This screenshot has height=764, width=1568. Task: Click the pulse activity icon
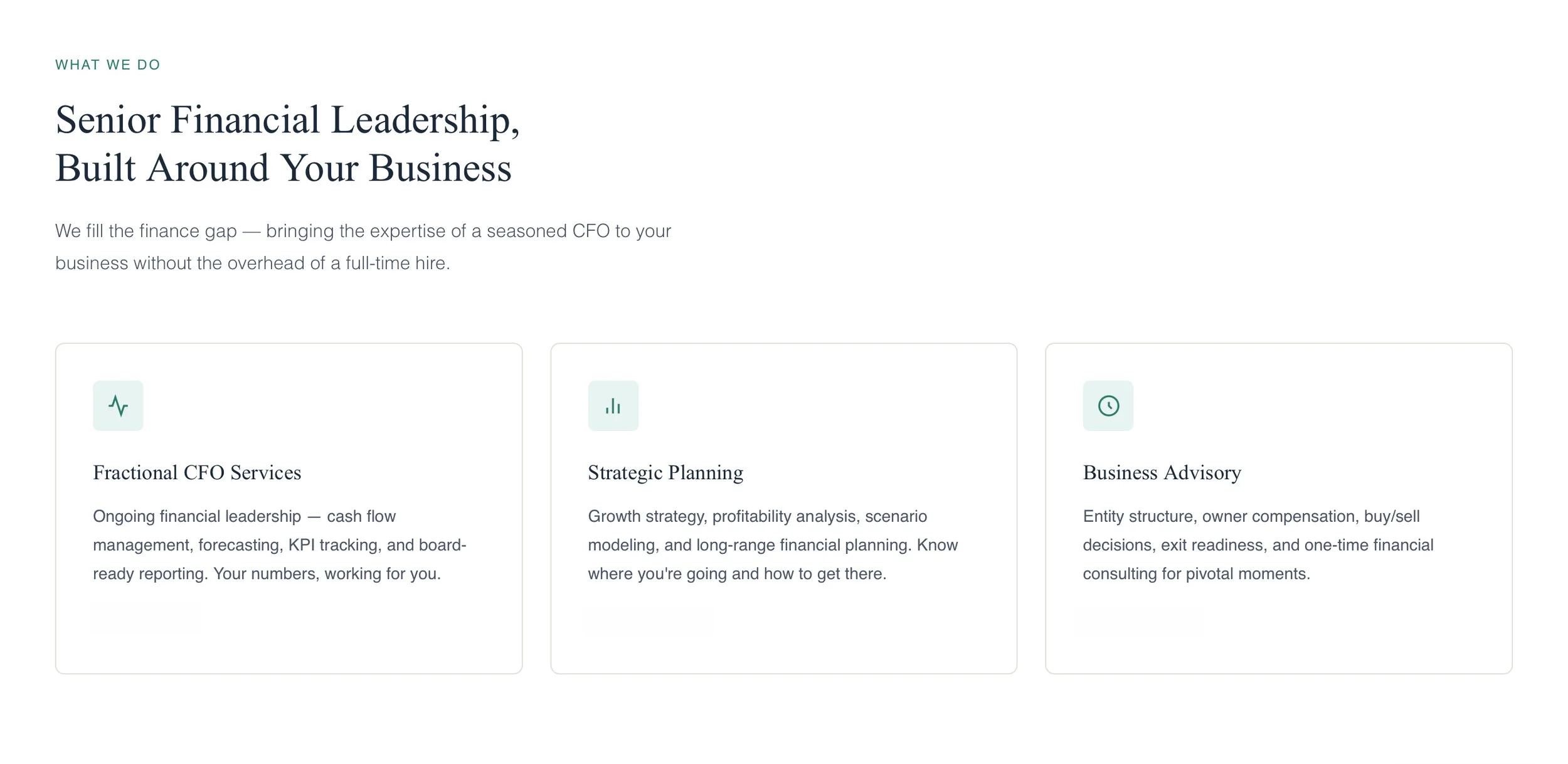(x=118, y=406)
